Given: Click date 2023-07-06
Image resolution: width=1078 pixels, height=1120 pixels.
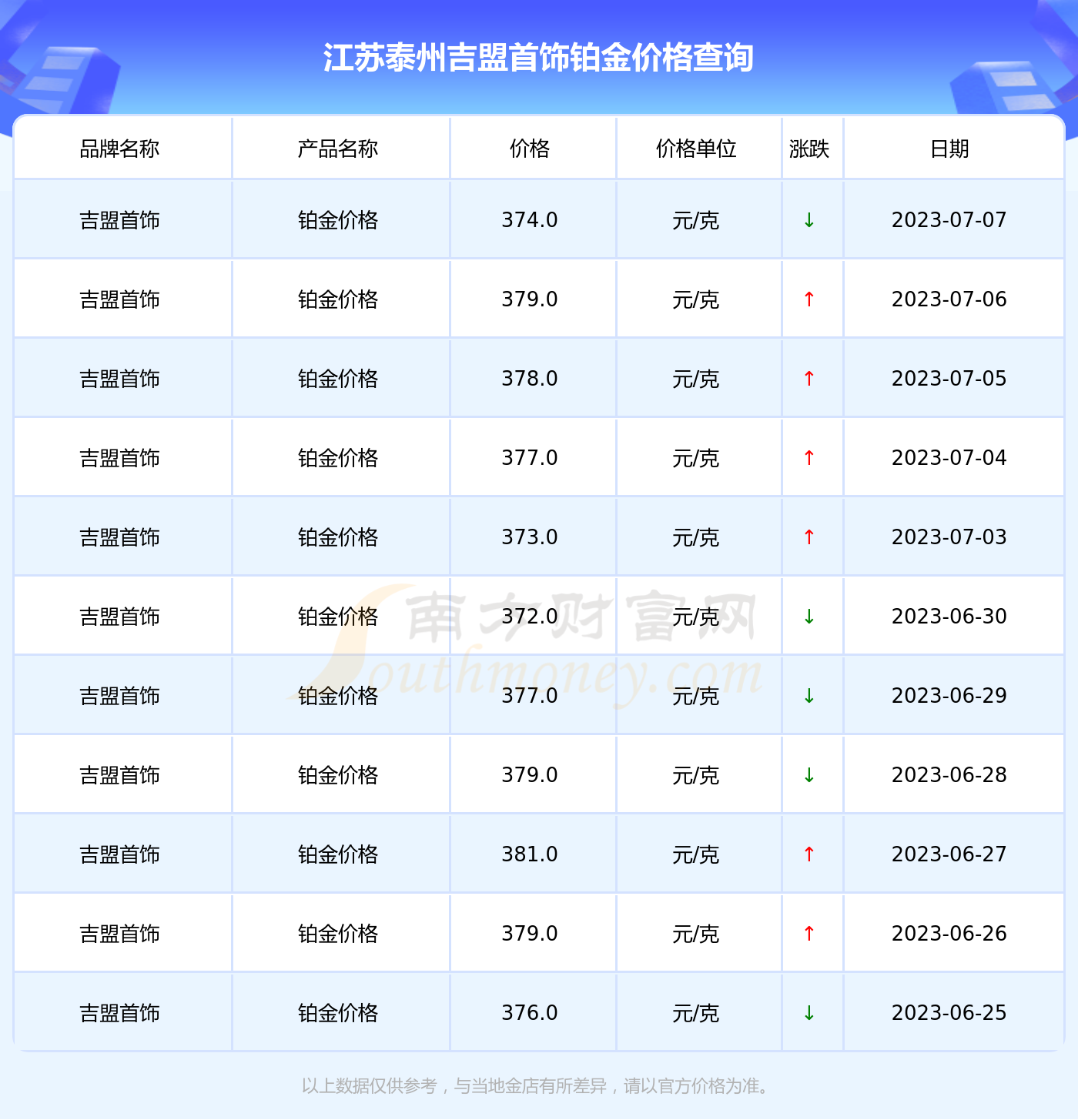Looking at the screenshot, I should click(949, 299).
